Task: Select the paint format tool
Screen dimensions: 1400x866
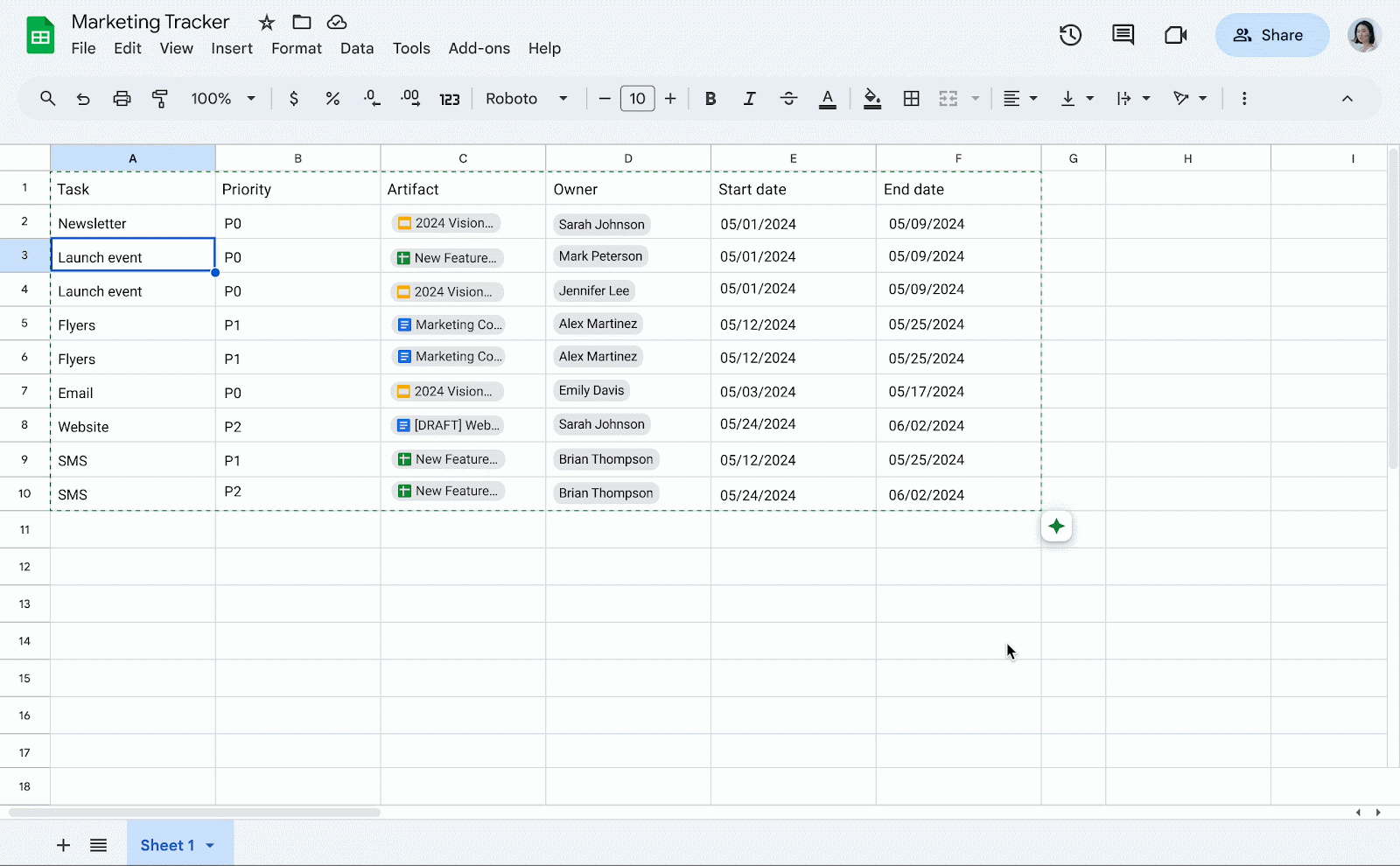Action: 160,98
